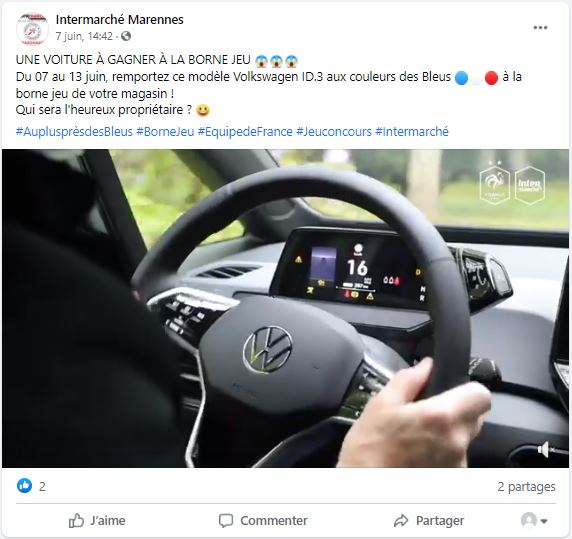Click the Intermarché Marennes profile picture

[32, 28]
